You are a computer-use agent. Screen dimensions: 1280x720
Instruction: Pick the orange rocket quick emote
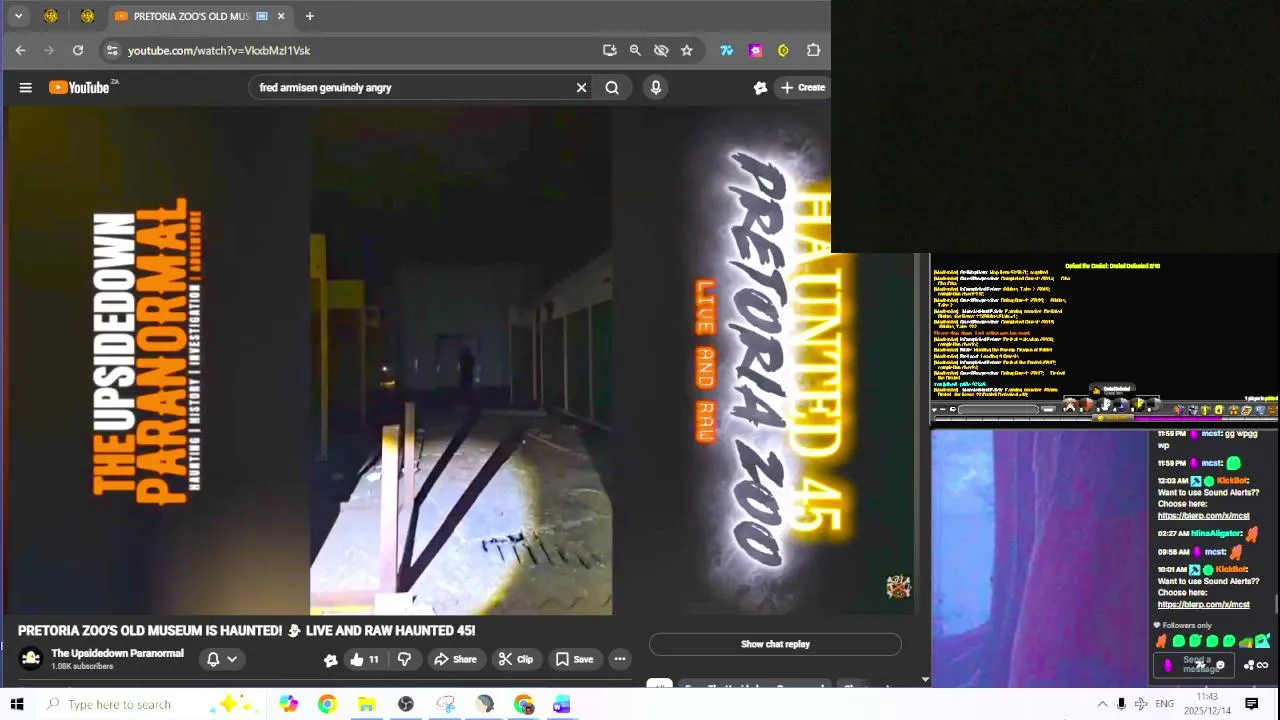pos(1161,642)
